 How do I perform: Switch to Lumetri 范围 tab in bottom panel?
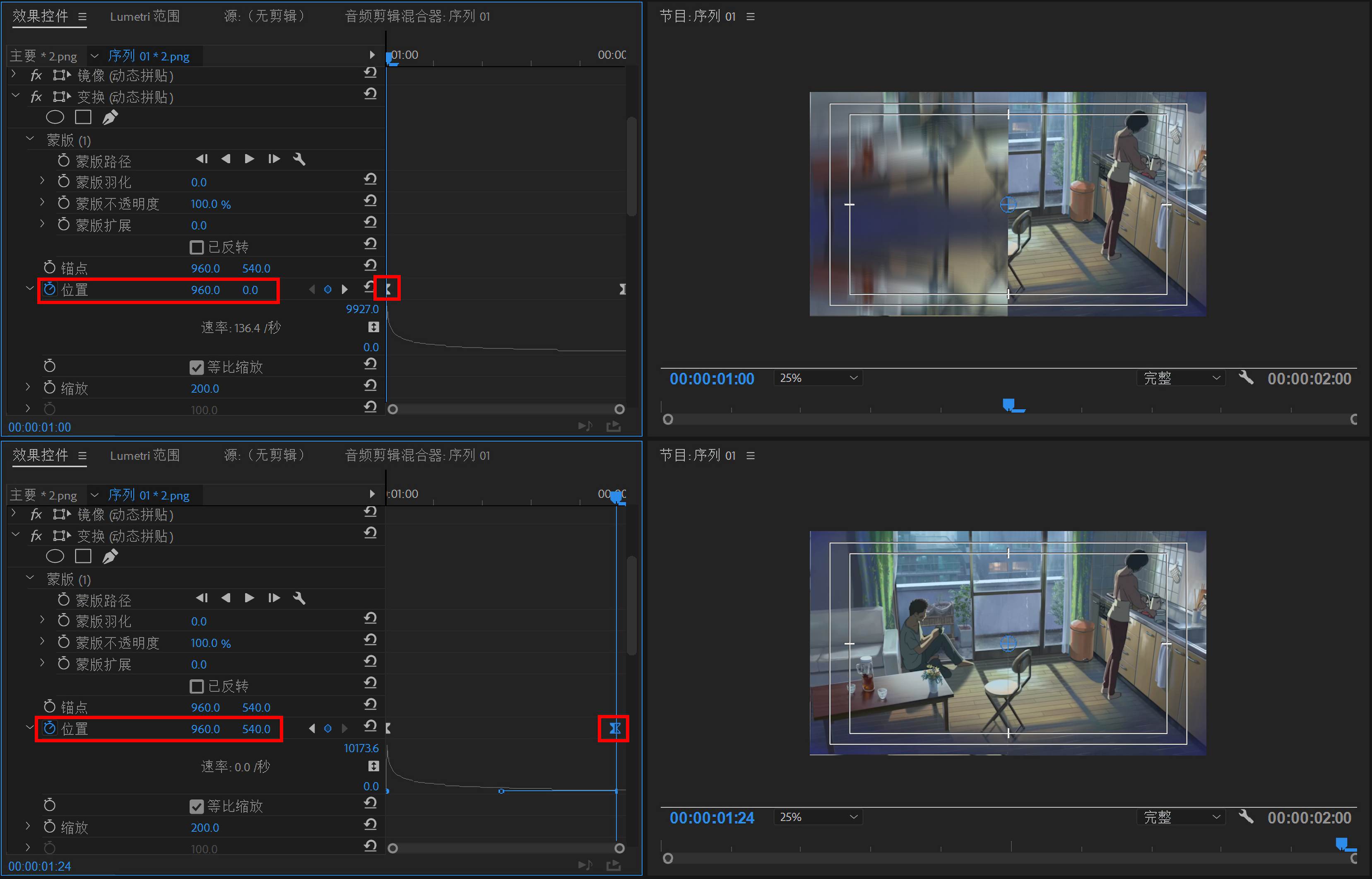[145, 455]
